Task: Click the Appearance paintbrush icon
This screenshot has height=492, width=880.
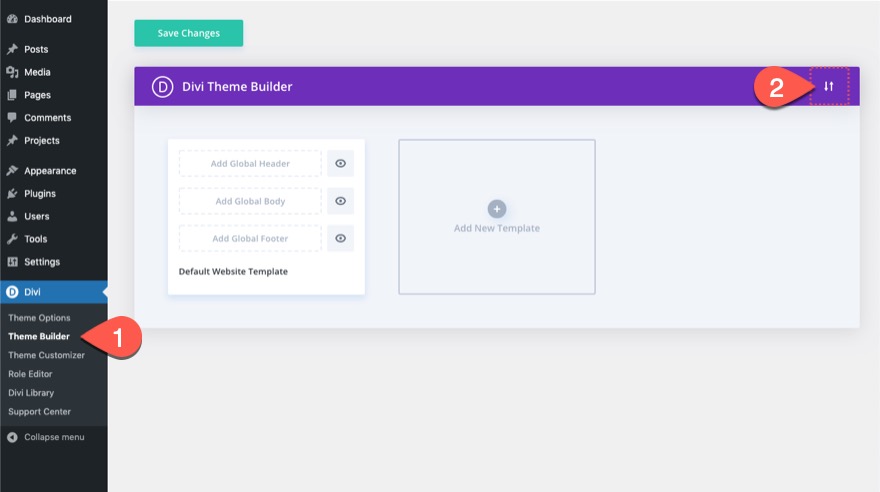Action: pos(12,171)
